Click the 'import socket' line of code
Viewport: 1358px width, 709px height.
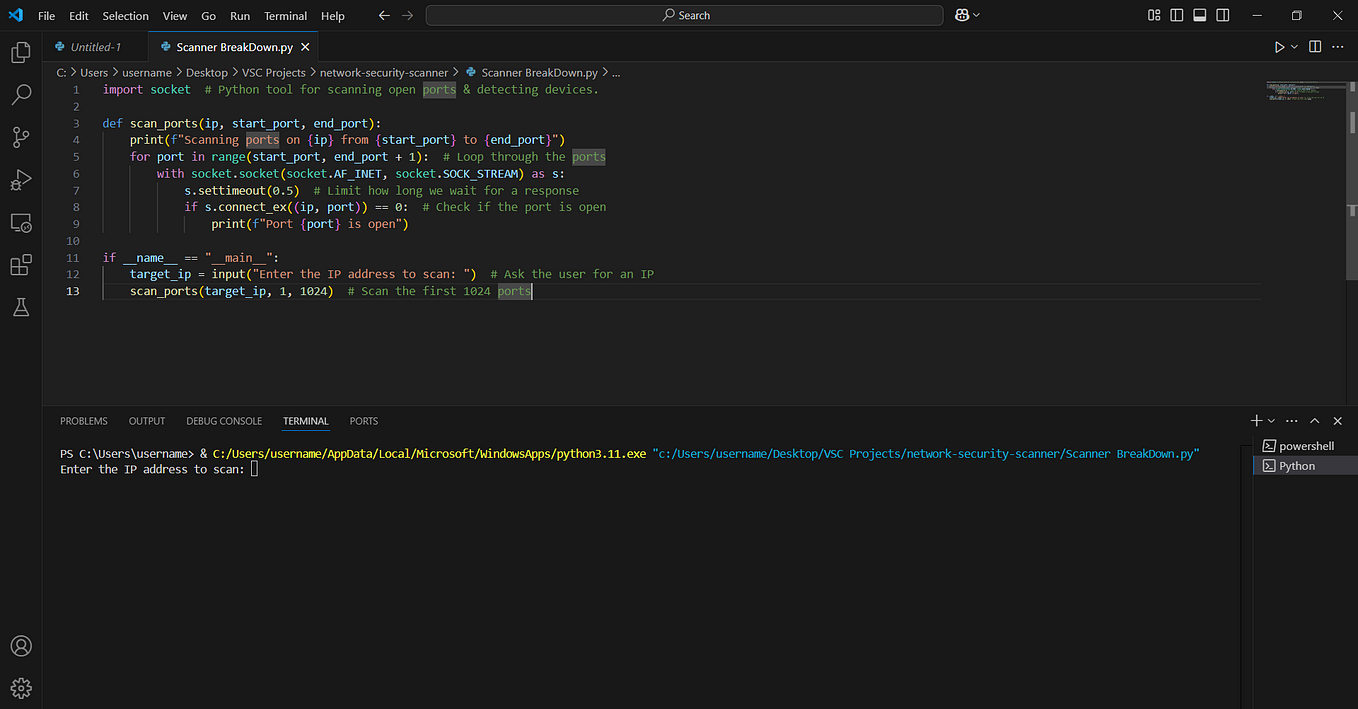pyautogui.click(x=146, y=89)
